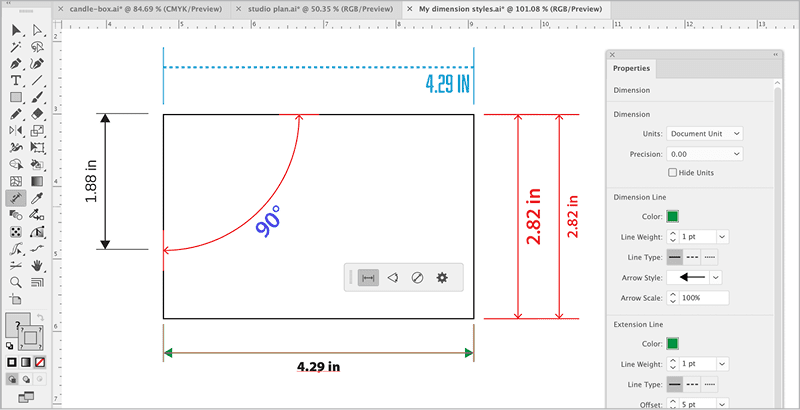The width and height of the screenshot is (800, 410).
Task: Open dimension settings gear in floating bar
Action: click(x=441, y=278)
